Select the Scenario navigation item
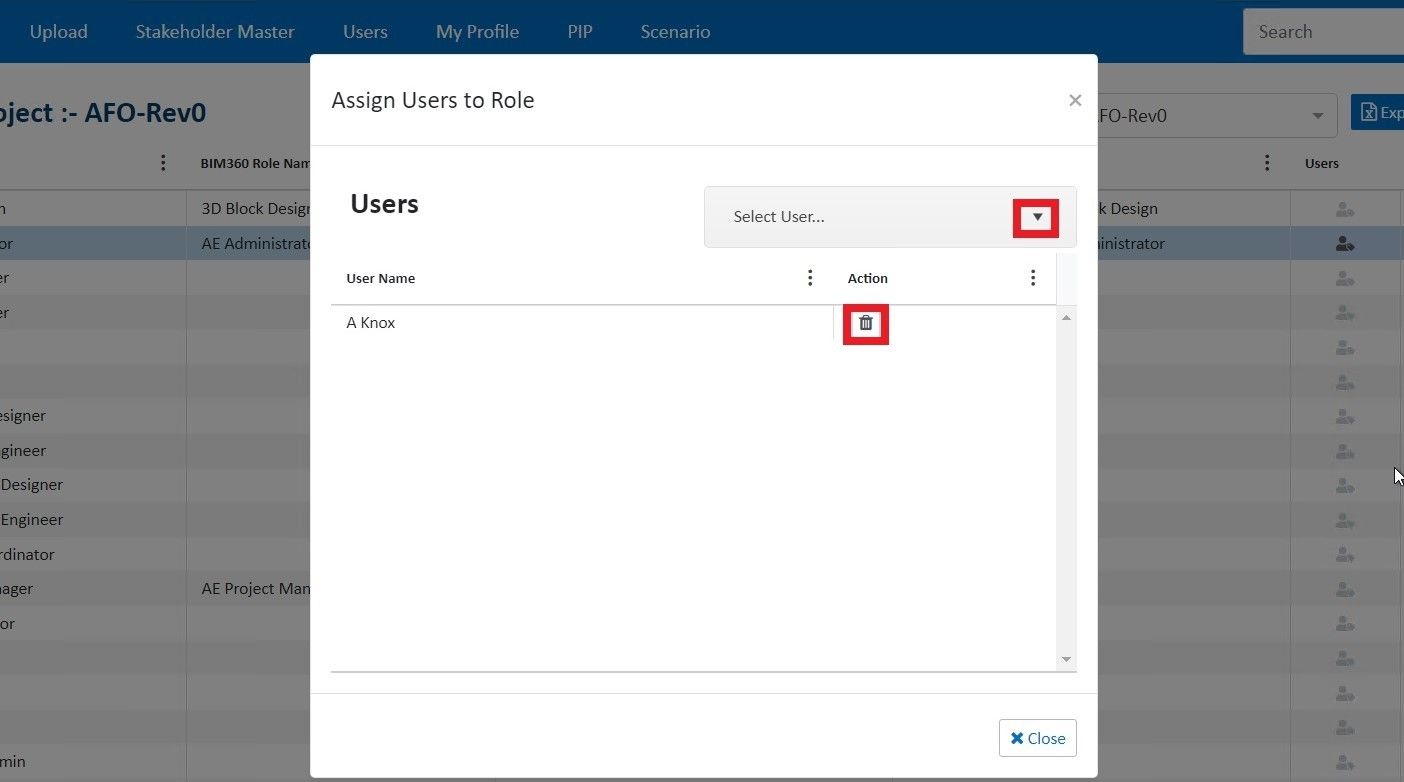Image resolution: width=1404 pixels, height=782 pixels. 675,32
